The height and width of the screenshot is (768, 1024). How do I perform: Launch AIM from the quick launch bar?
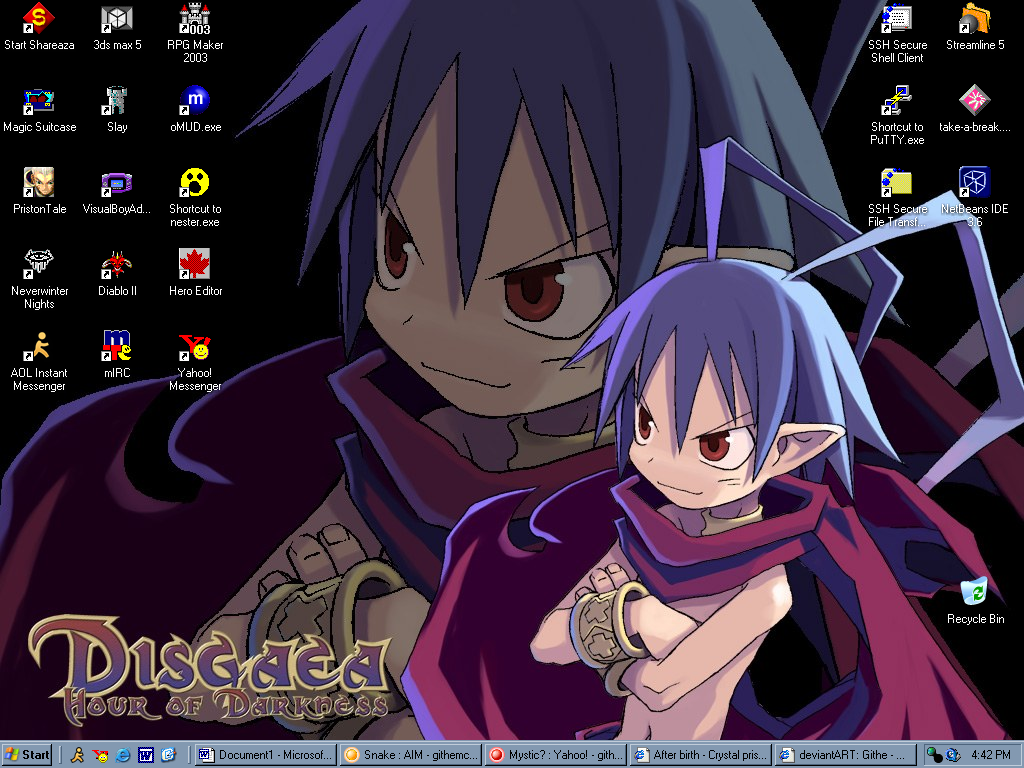click(x=77, y=756)
